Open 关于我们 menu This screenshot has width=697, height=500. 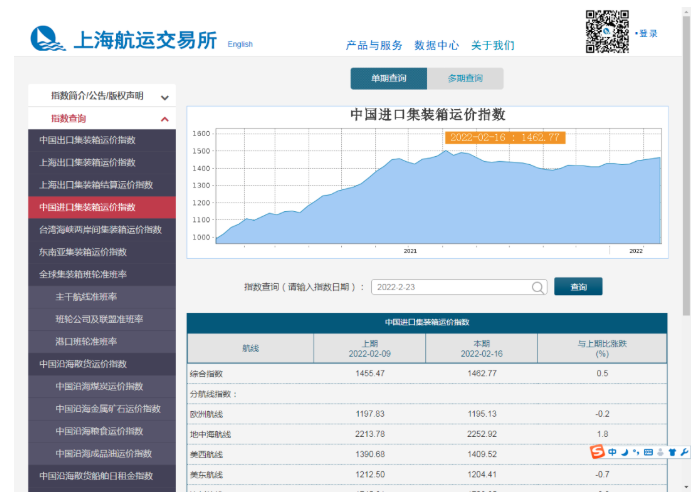pyautogui.click(x=493, y=45)
